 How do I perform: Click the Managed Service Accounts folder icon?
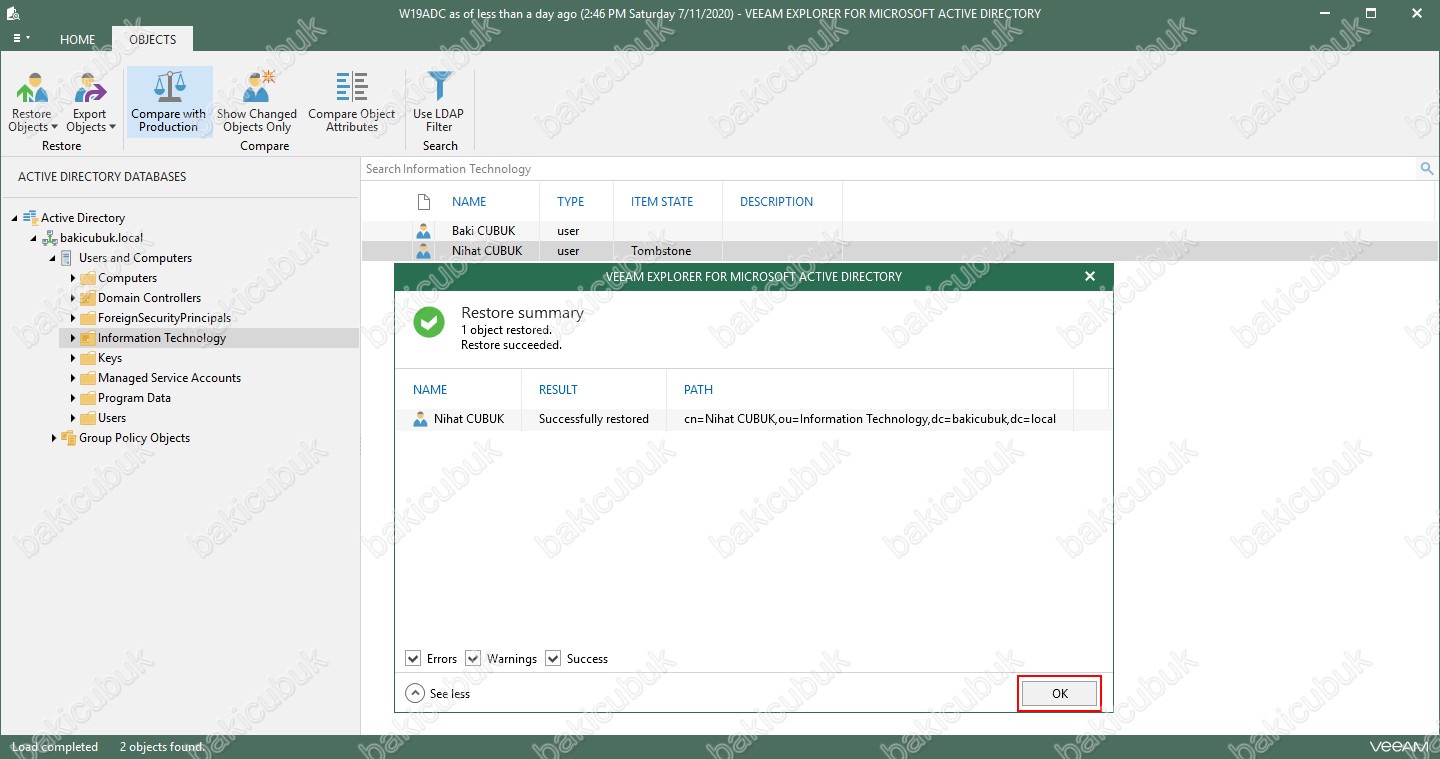click(87, 377)
